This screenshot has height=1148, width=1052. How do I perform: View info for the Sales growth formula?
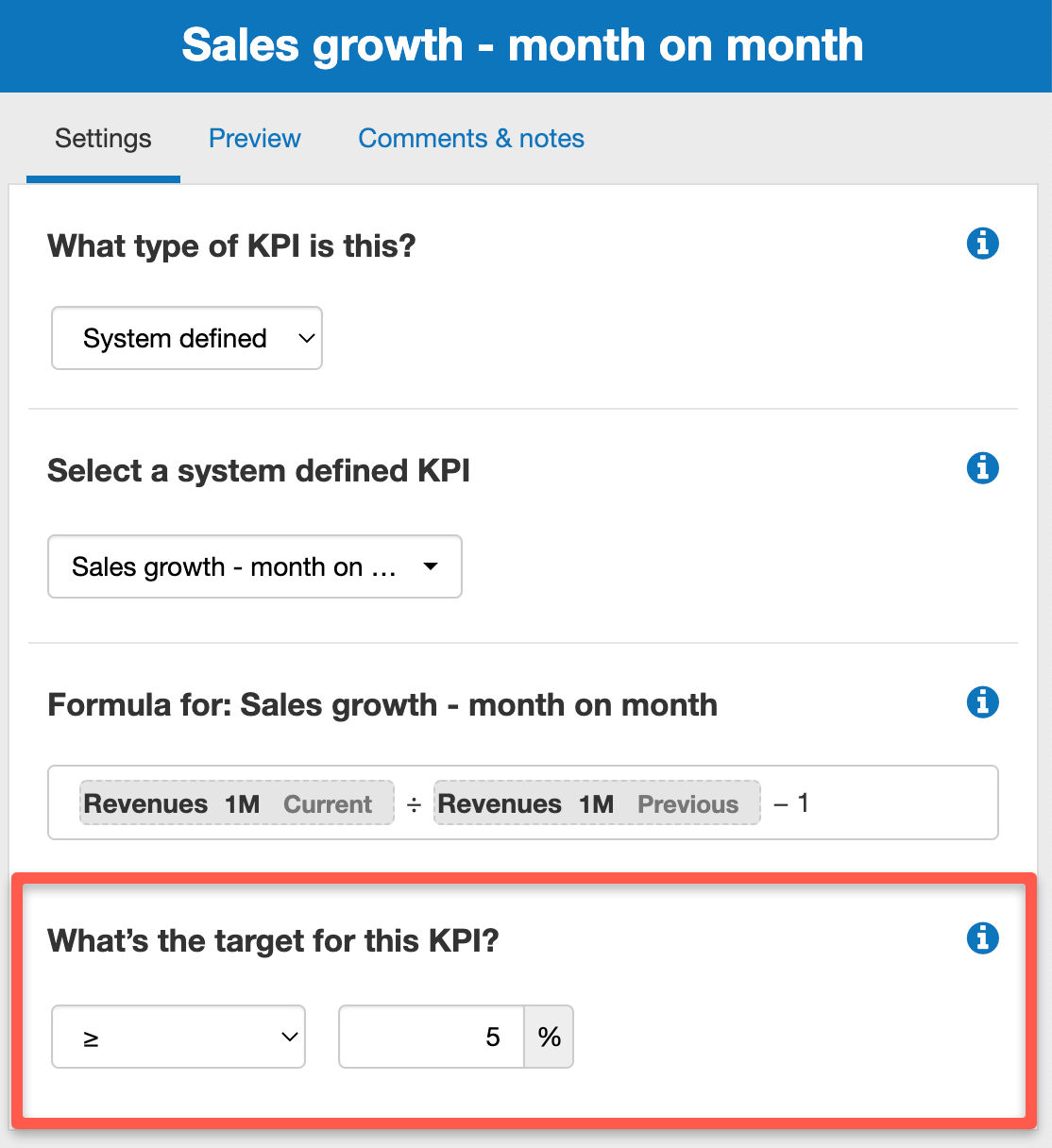(x=983, y=702)
